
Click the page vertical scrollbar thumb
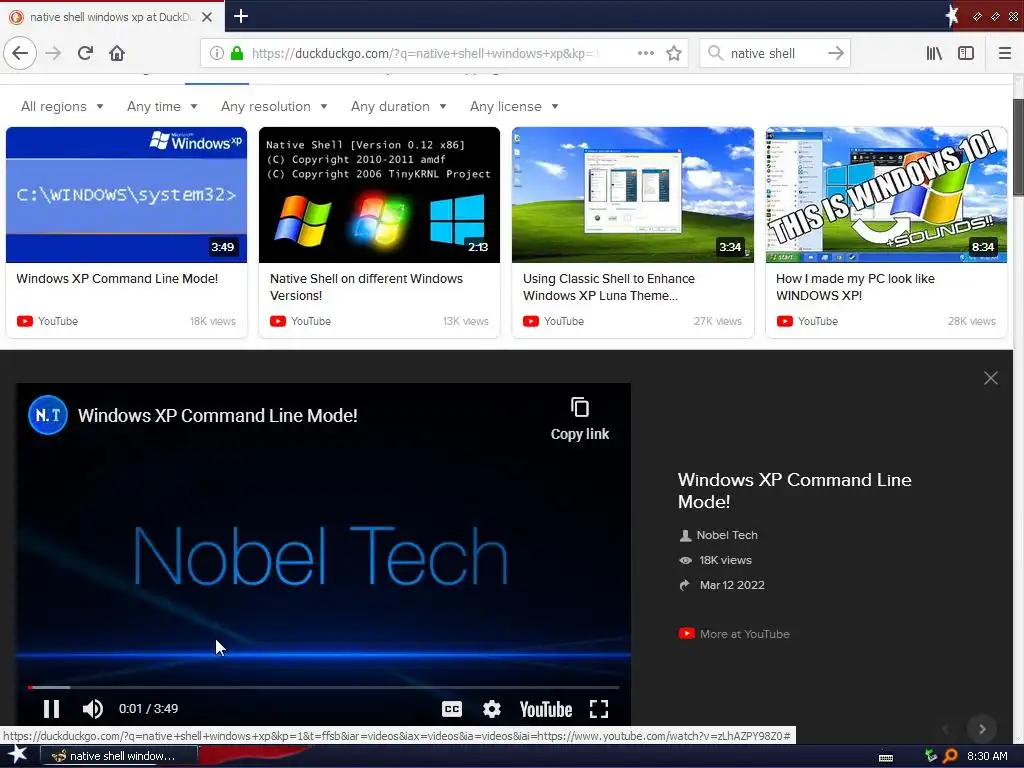tap(1018, 147)
